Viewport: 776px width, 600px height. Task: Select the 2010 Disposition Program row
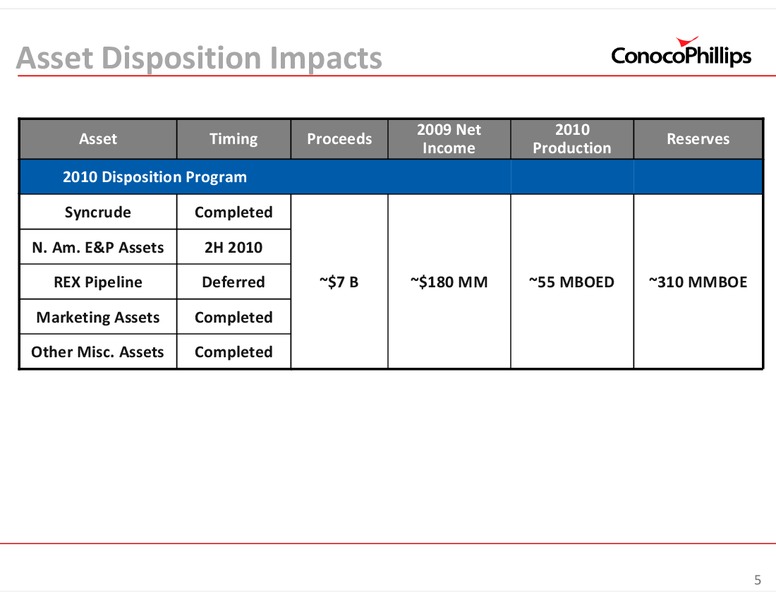pos(391,177)
